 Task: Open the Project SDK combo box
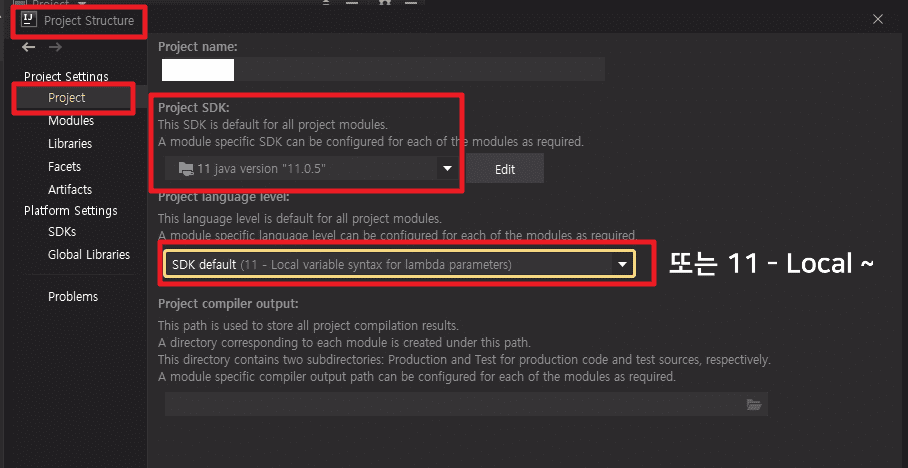click(x=311, y=169)
